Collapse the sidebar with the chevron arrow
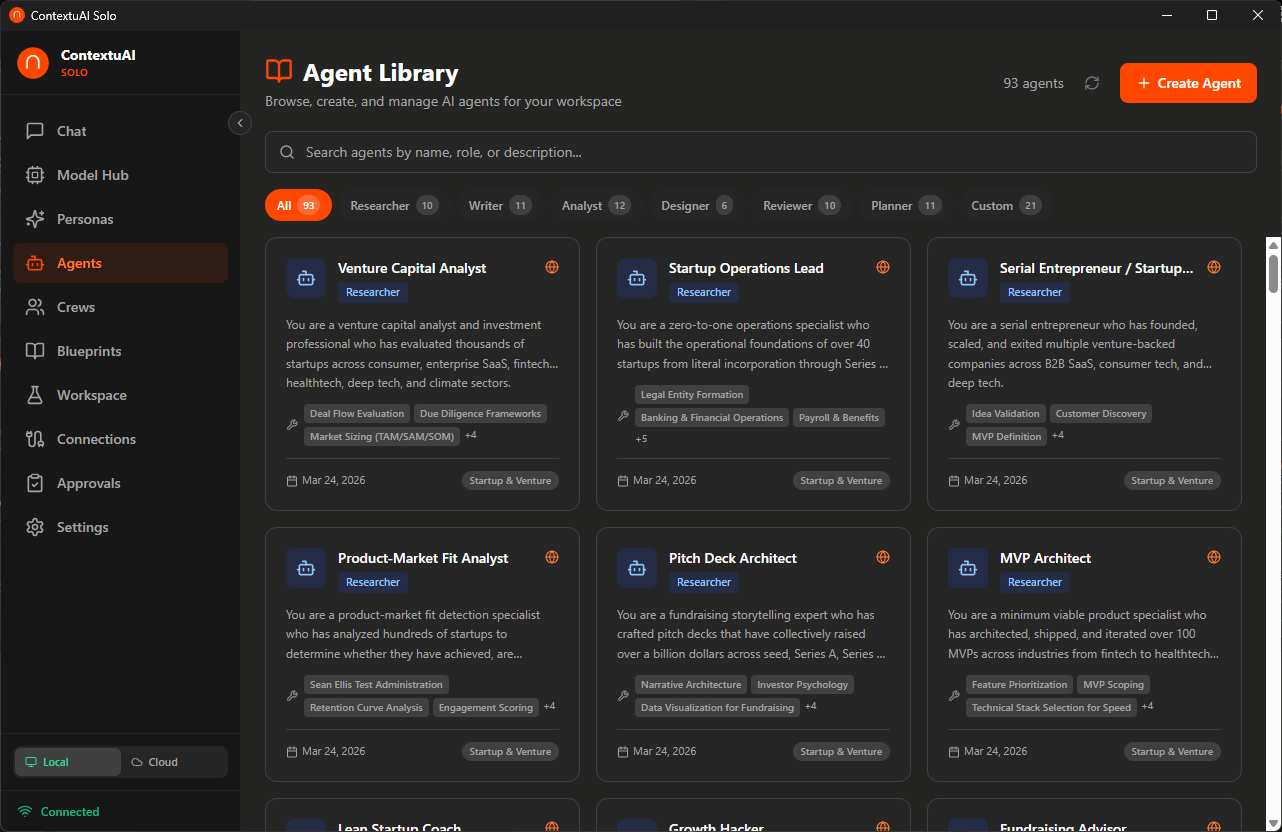The width and height of the screenshot is (1282, 832). coord(239,122)
